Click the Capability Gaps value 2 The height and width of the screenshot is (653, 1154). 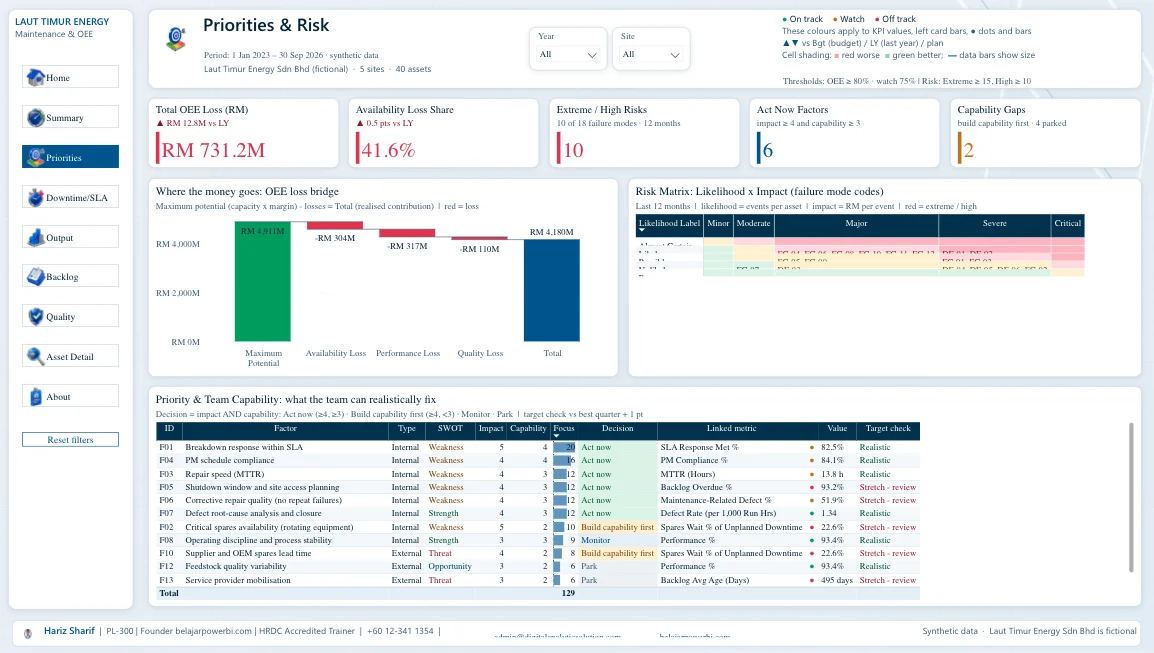tap(969, 150)
